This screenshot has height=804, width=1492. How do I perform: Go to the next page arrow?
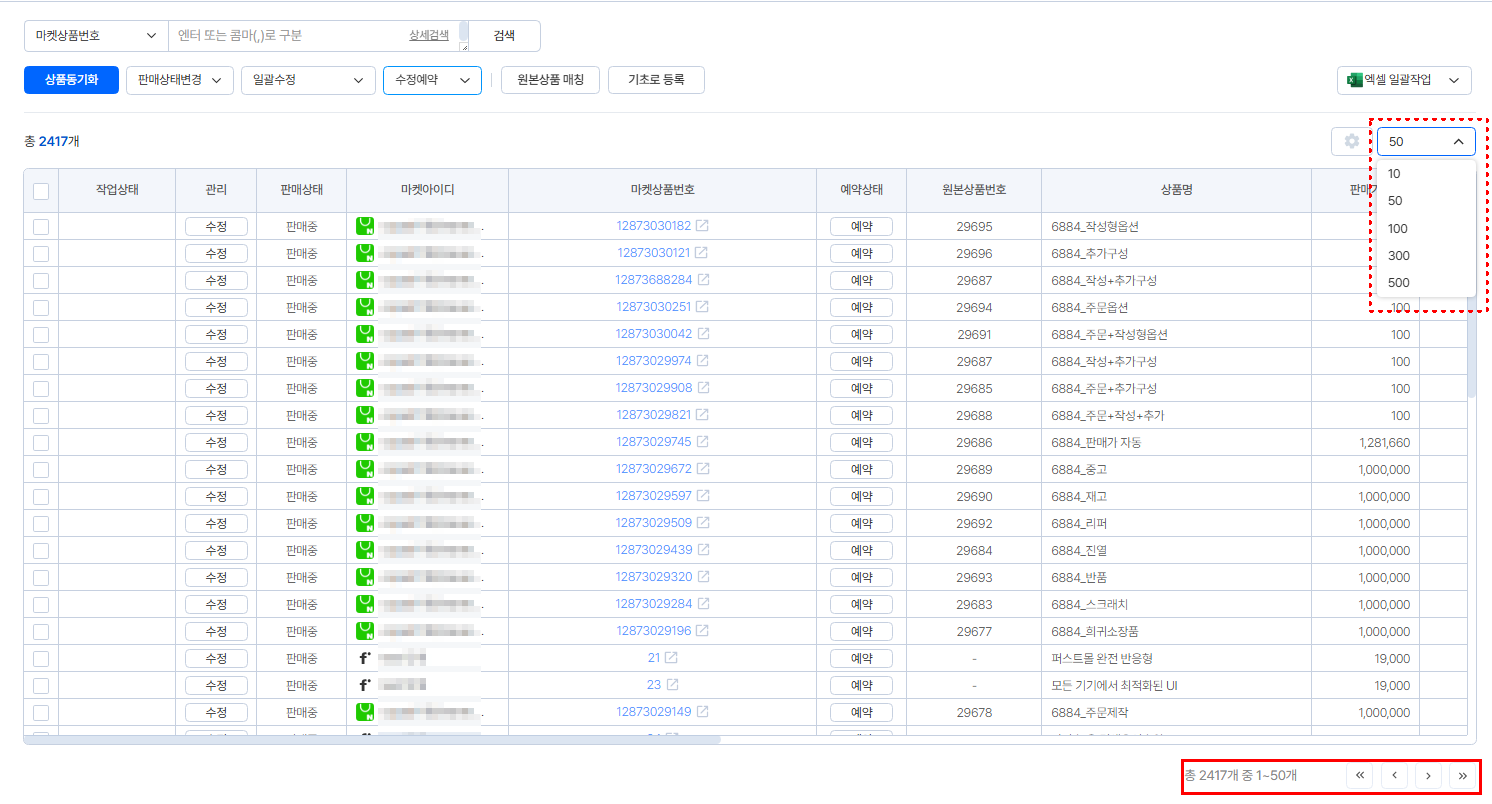pos(1429,775)
